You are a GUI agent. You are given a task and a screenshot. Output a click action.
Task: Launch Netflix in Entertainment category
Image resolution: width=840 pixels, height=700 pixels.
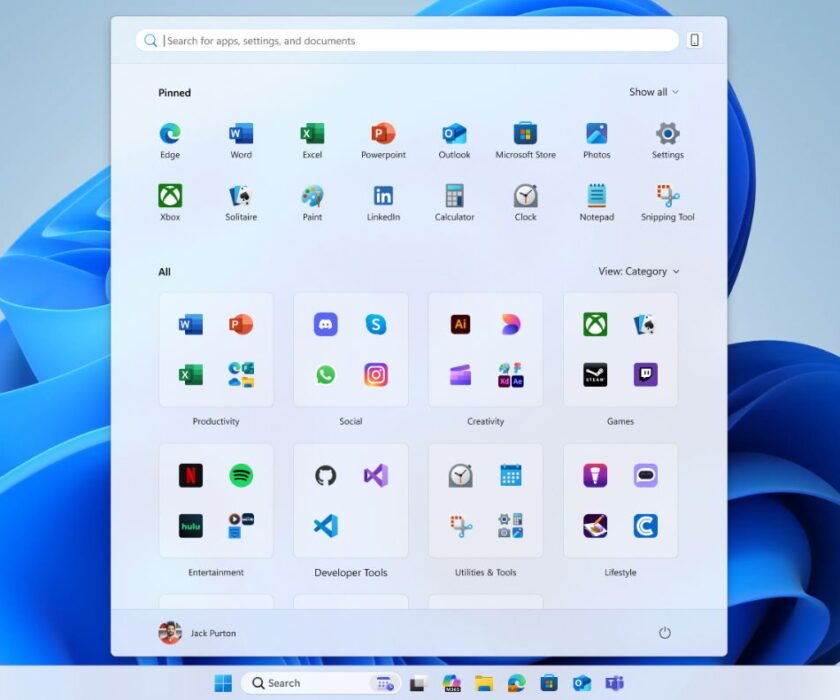(x=191, y=475)
